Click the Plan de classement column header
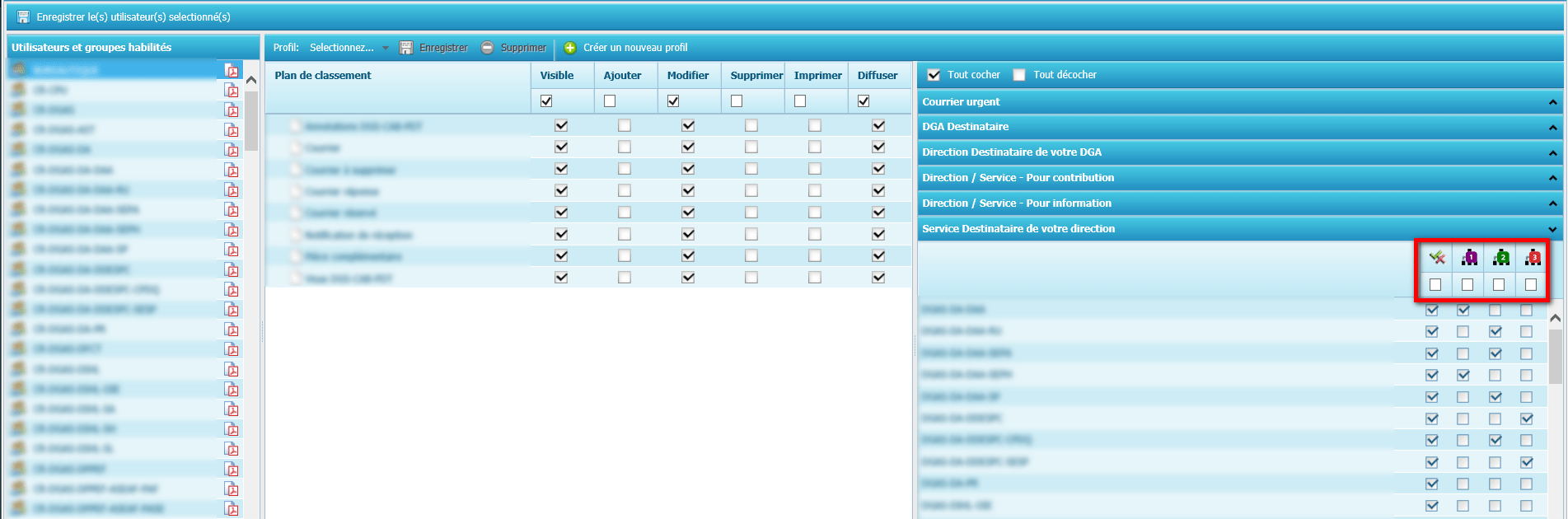Viewport: 1568px width, 519px height. click(323, 76)
